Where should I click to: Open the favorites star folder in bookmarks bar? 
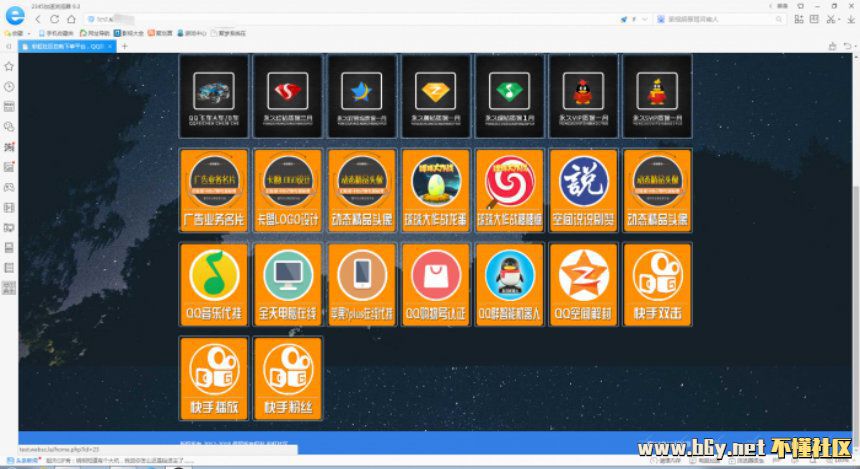coord(14,33)
